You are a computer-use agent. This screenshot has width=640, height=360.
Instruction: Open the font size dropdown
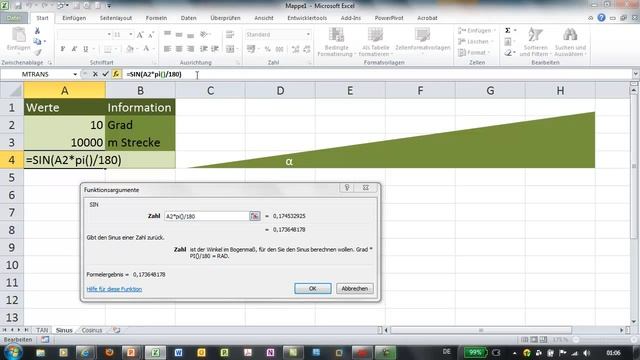131,35
